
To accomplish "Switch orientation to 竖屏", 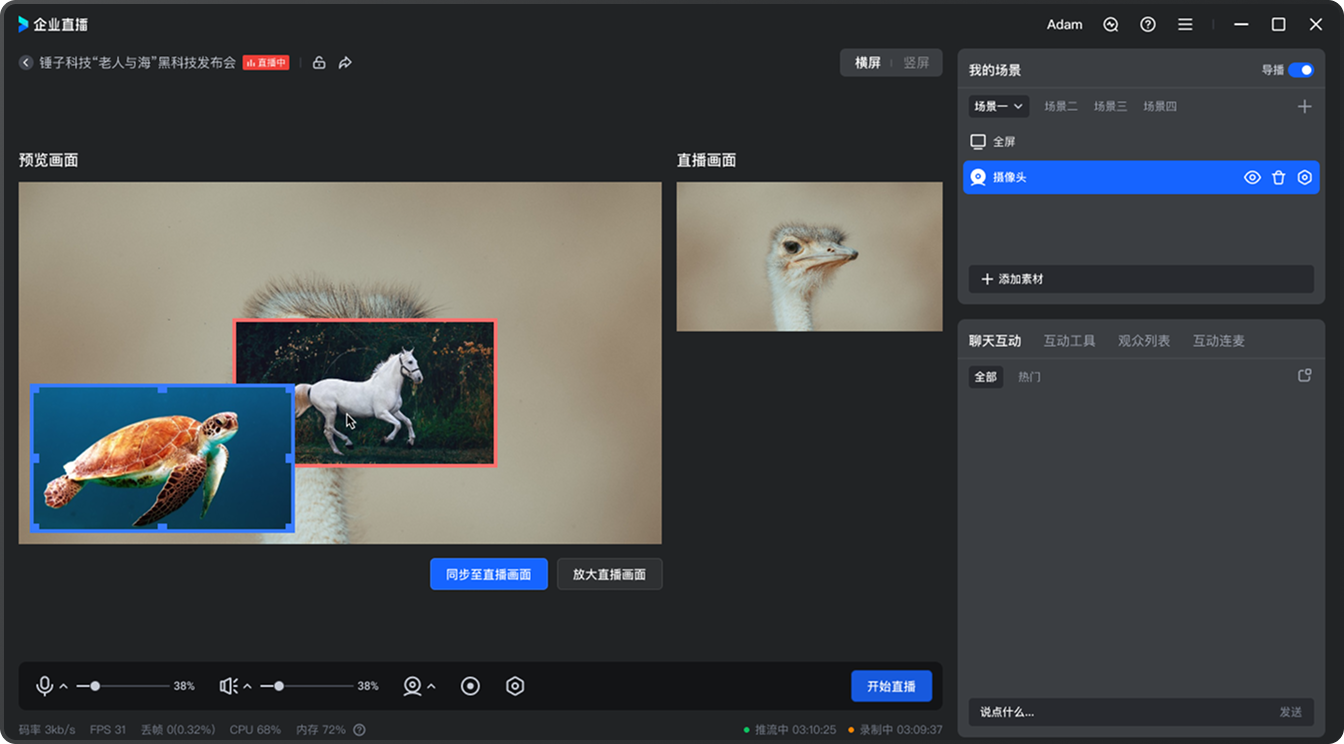I will click(x=916, y=63).
